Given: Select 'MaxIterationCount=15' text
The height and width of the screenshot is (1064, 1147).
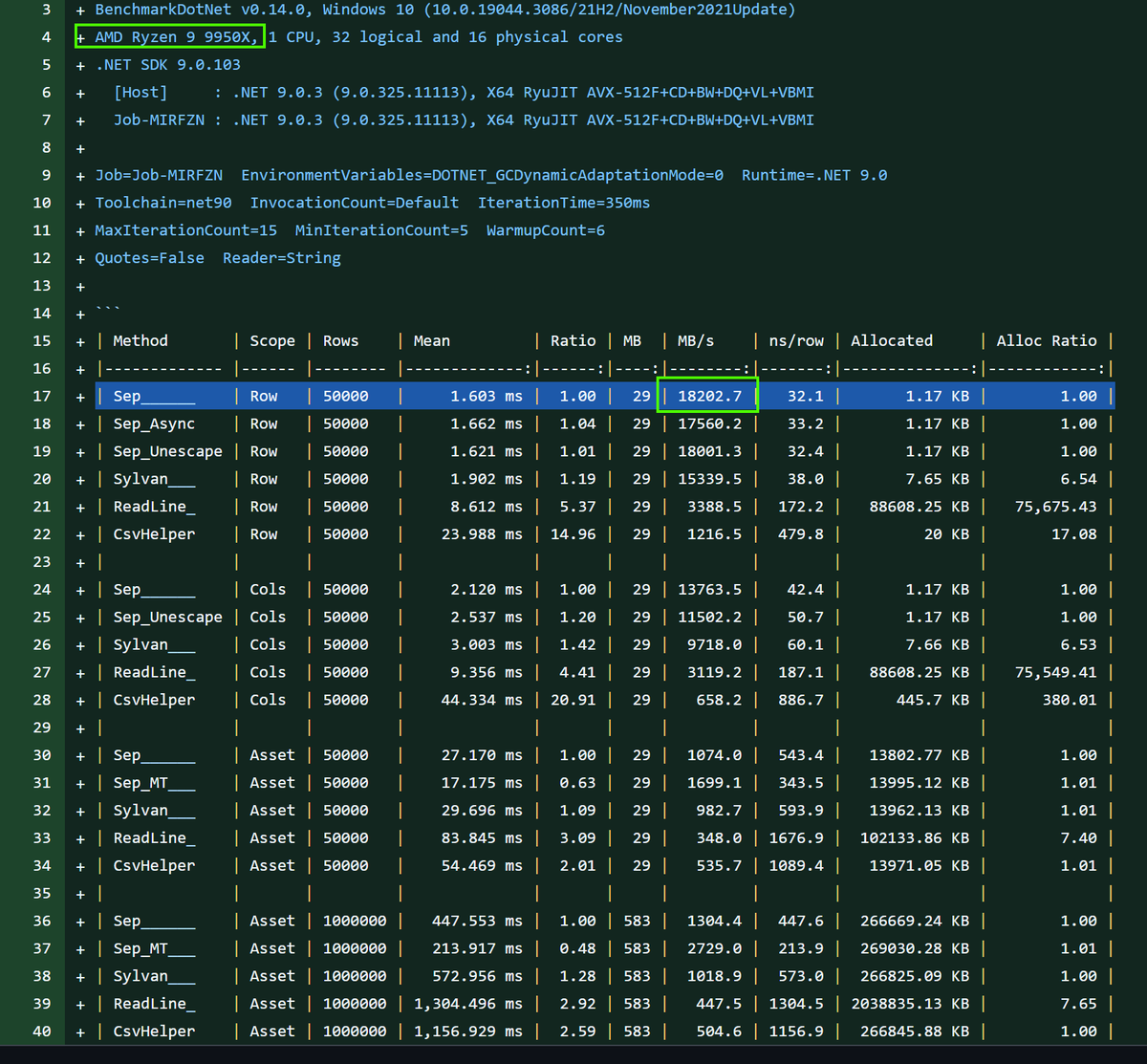Looking at the screenshot, I should tap(185, 230).
